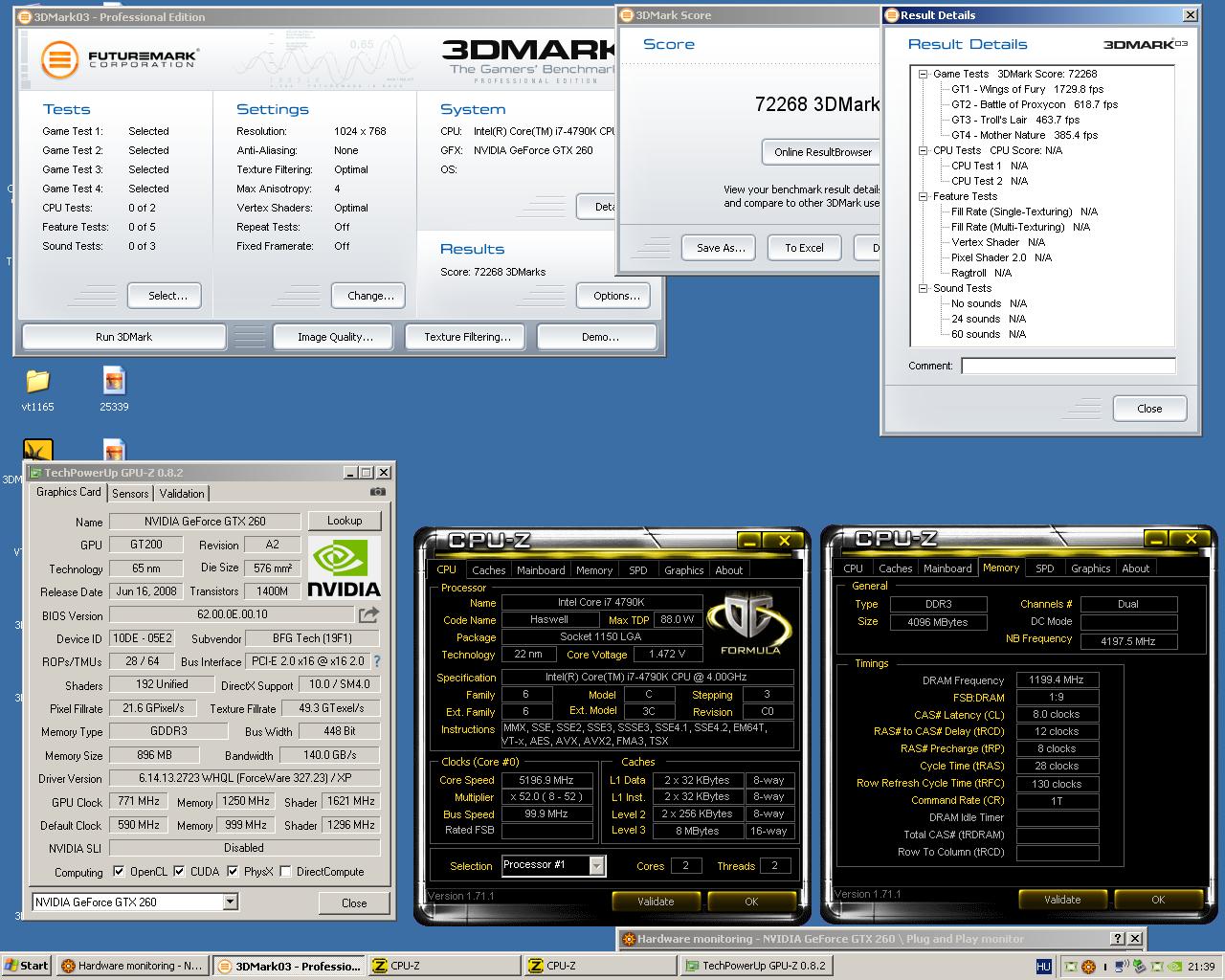Click OK in the CPU-Z Memory window

[x=1158, y=899]
